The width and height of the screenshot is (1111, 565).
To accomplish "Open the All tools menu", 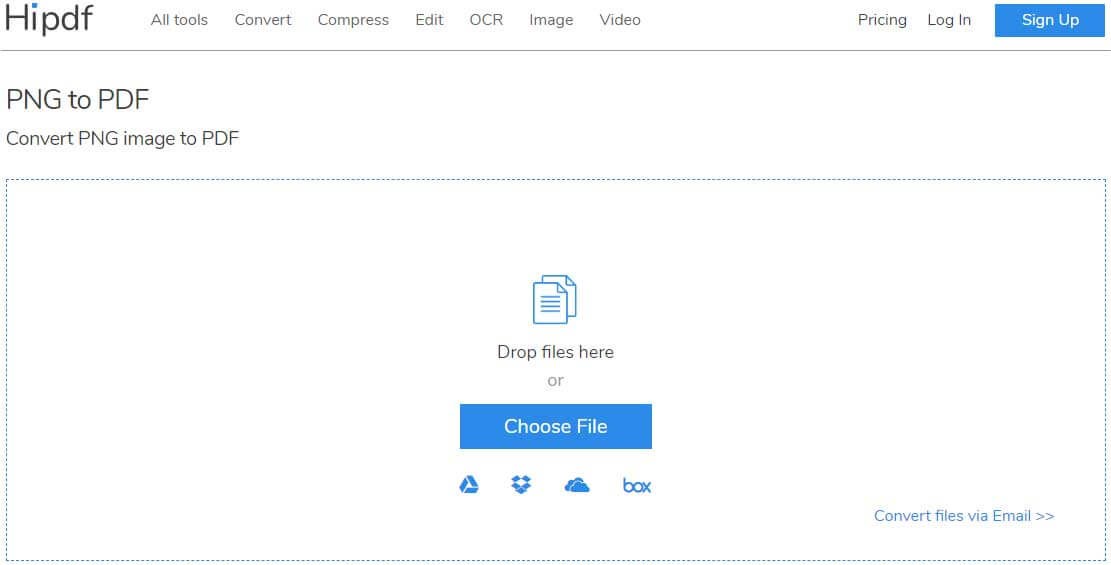I will click(x=179, y=20).
